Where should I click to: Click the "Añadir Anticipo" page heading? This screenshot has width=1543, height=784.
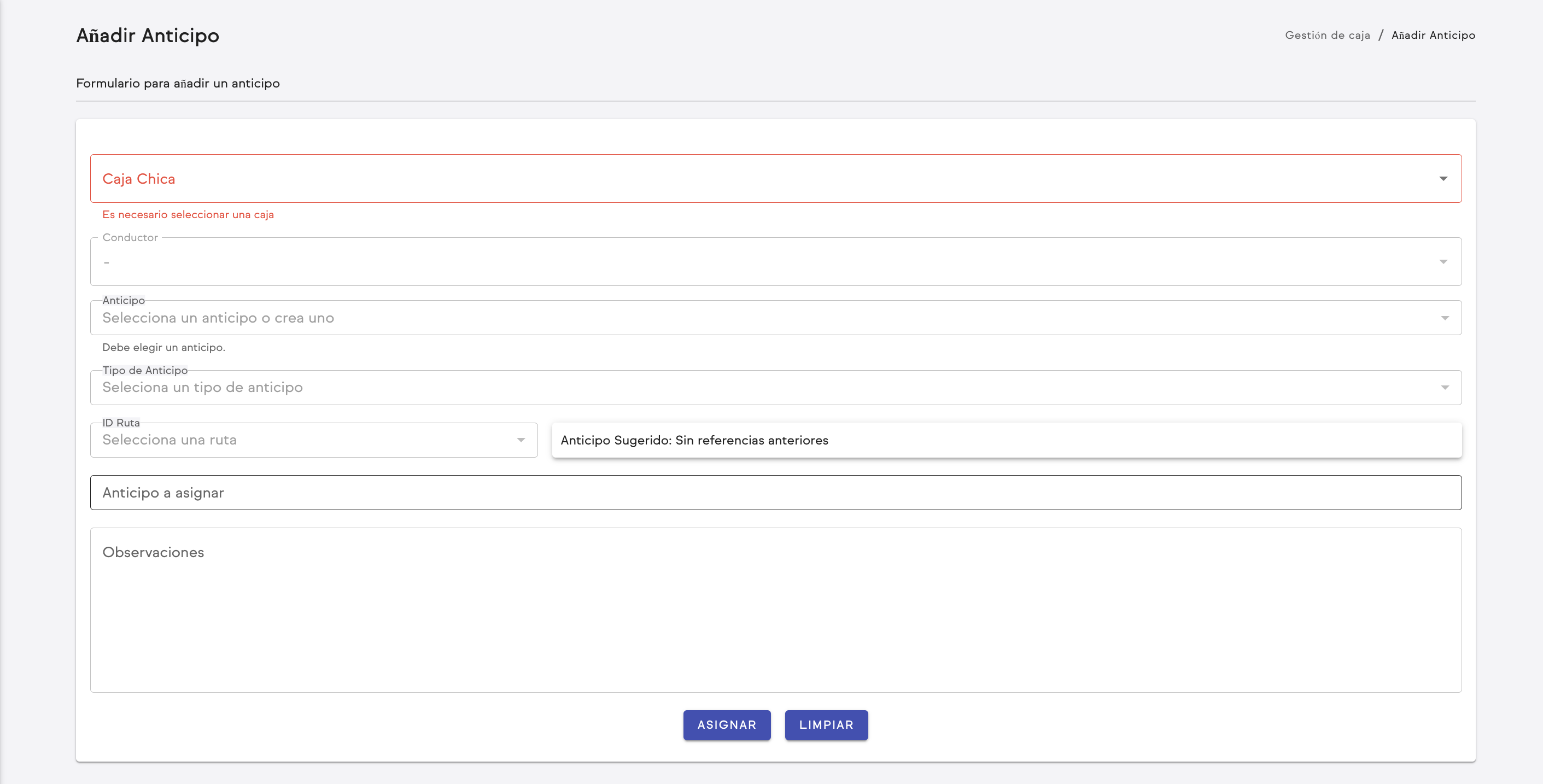coord(147,36)
